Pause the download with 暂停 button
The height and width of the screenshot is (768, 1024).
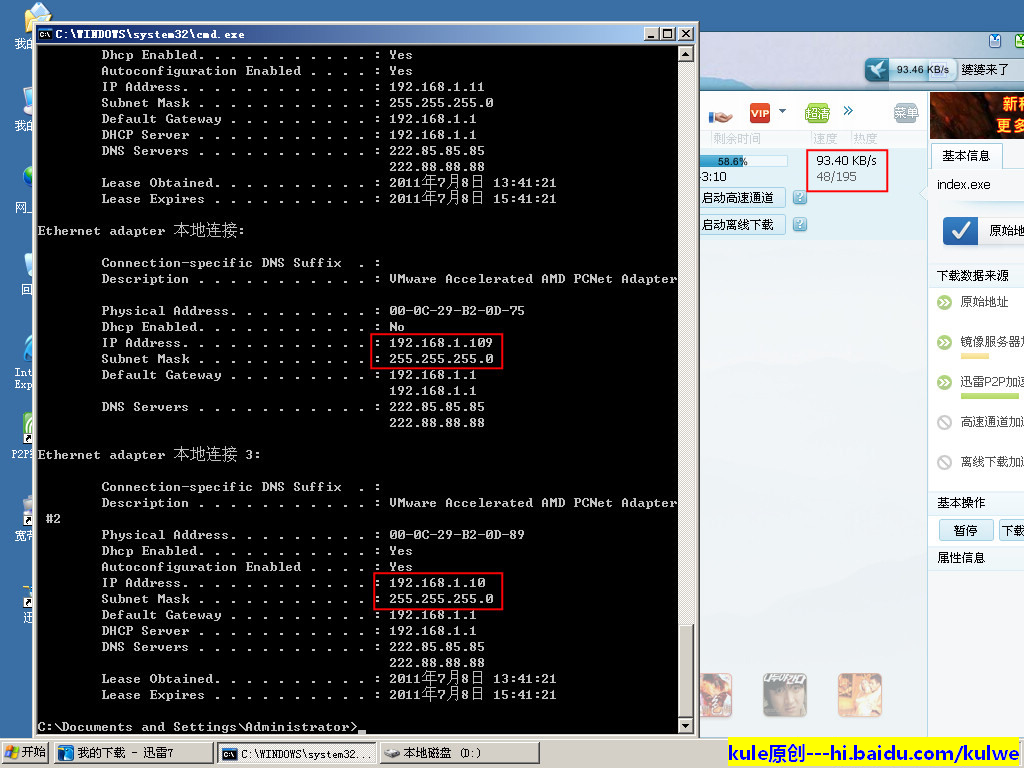965,531
